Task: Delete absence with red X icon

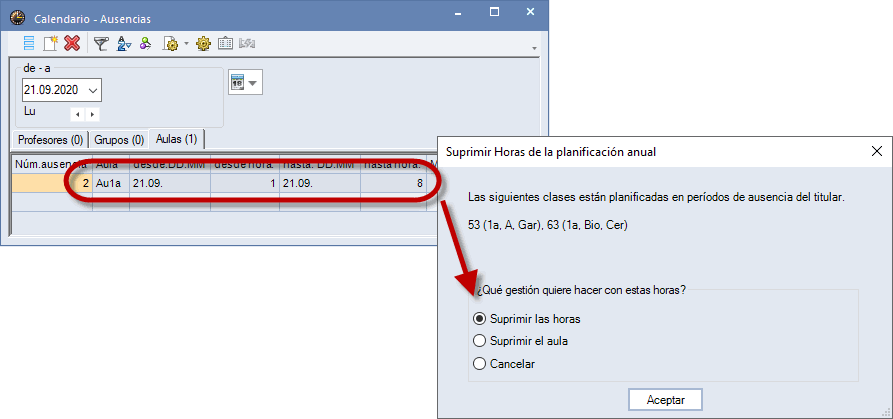Action: pyautogui.click(x=72, y=43)
